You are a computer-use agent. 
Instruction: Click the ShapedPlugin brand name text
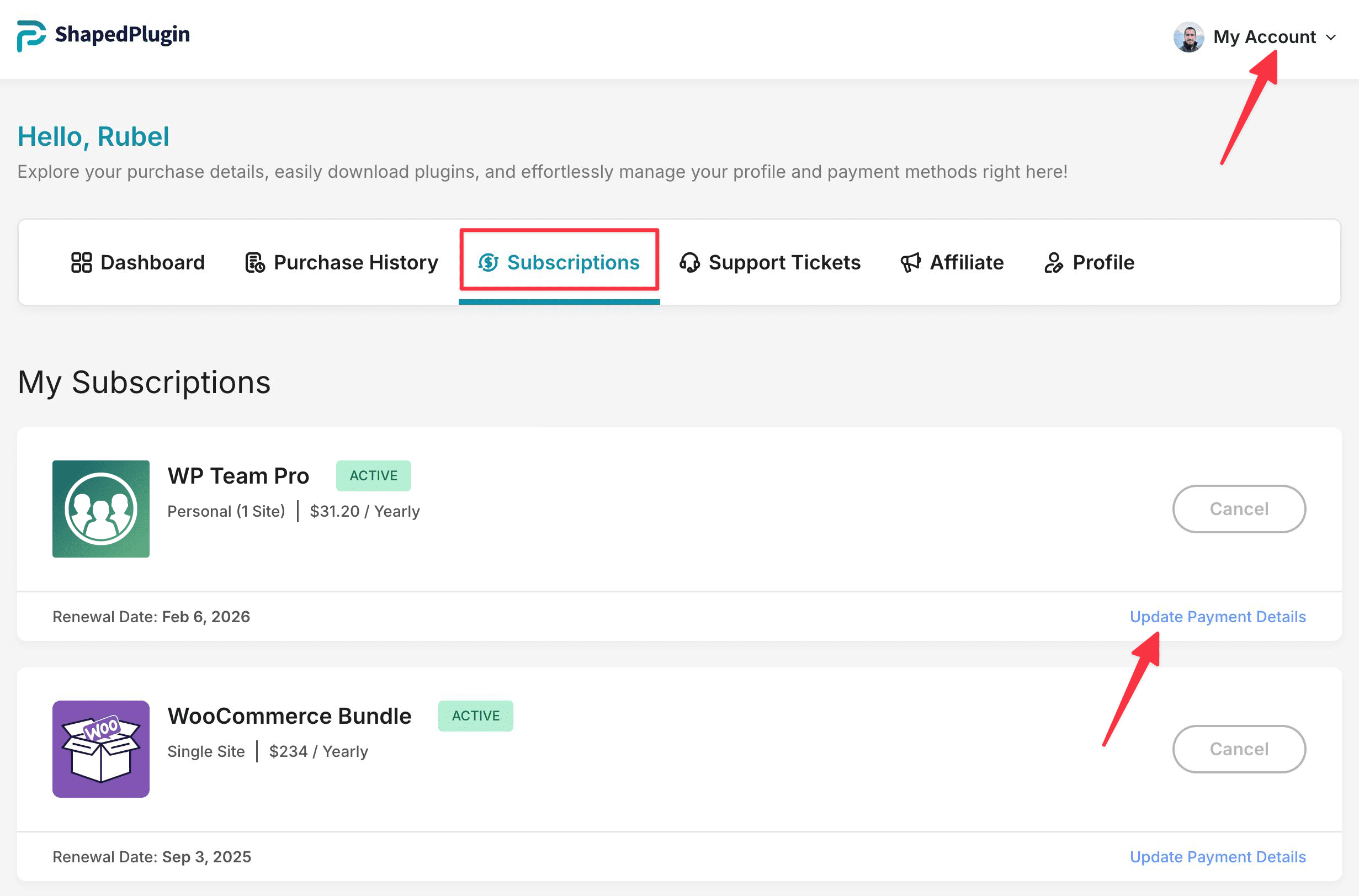click(122, 35)
